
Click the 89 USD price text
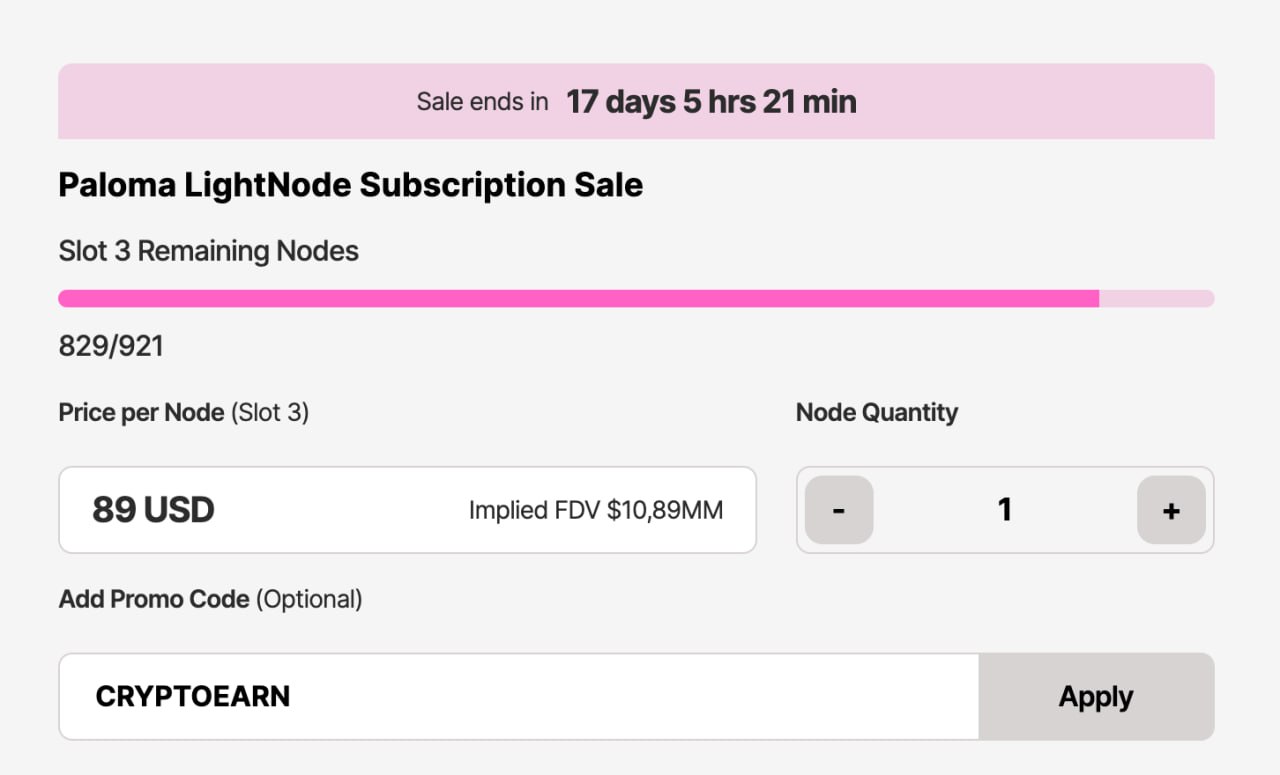153,510
